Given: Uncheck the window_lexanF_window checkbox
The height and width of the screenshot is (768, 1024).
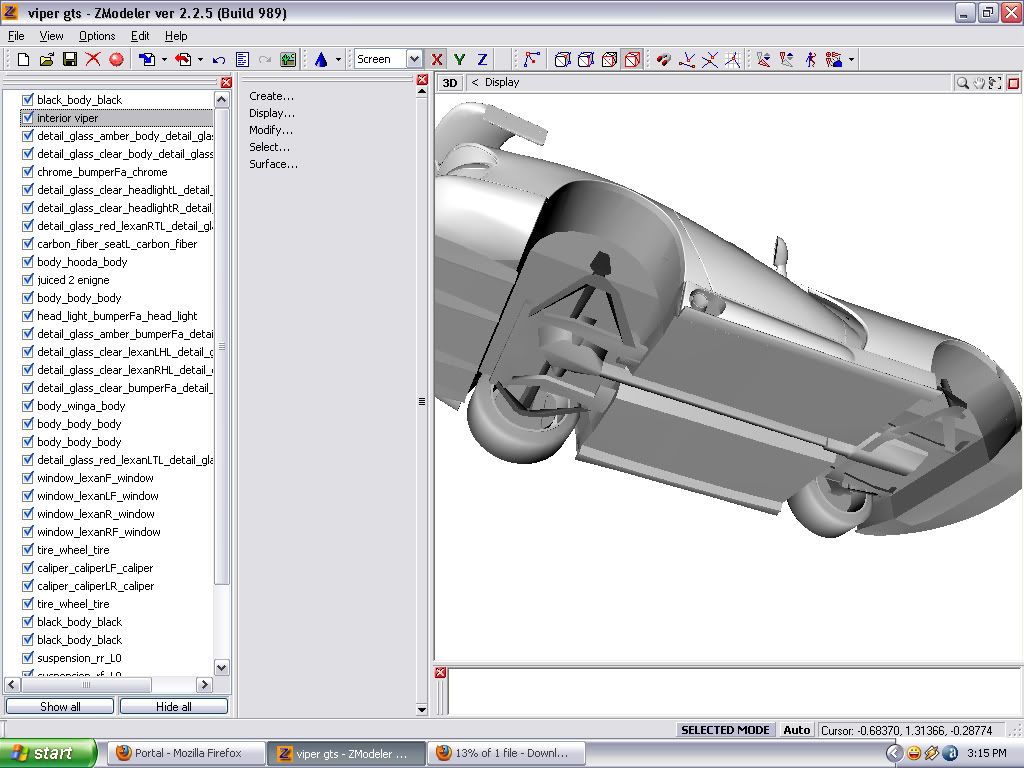Looking at the screenshot, I should pos(28,478).
